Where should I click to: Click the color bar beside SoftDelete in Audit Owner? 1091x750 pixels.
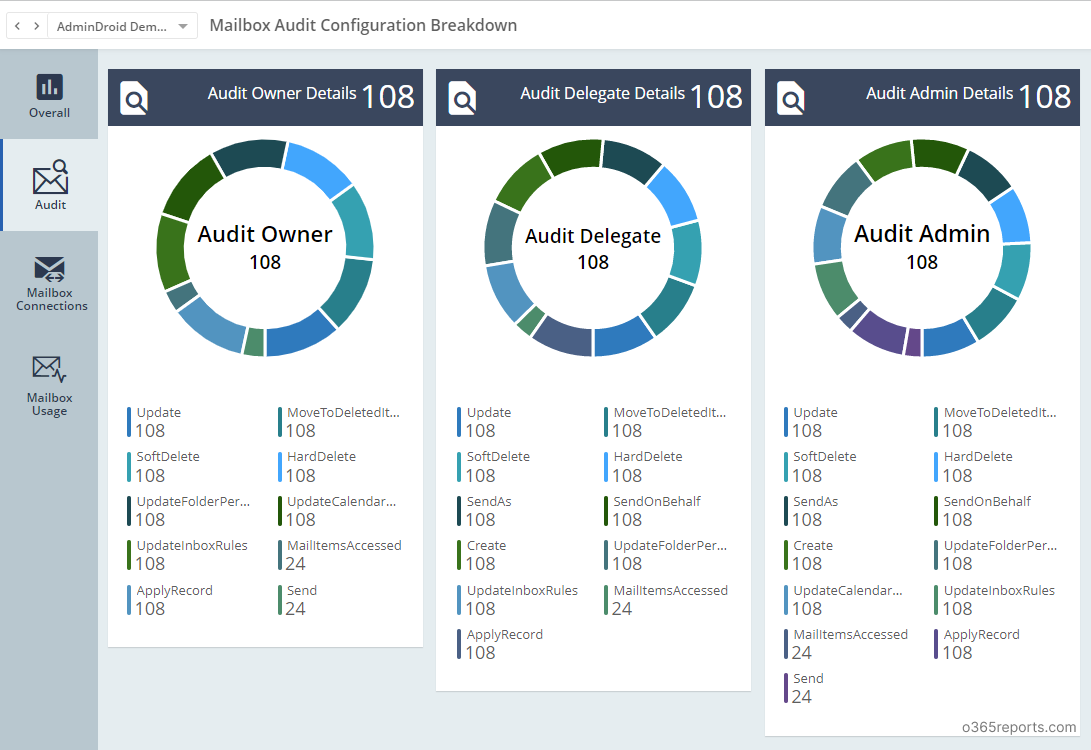pyautogui.click(x=129, y=466)
